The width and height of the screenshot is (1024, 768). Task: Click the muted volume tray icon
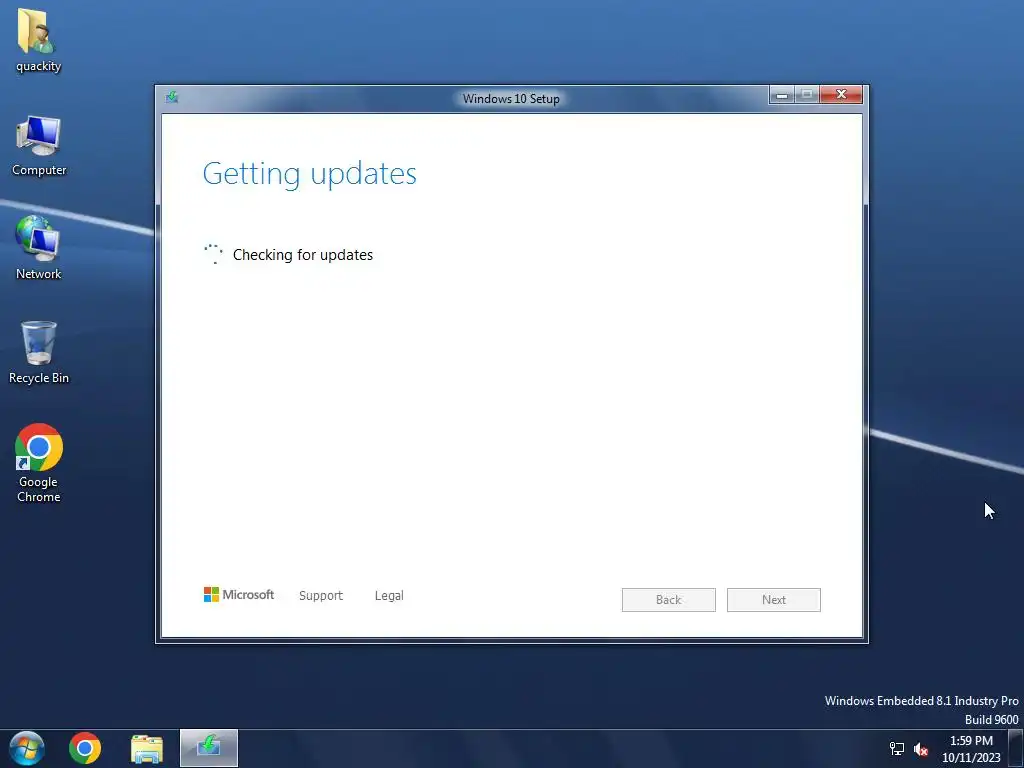[x=921, y=749]
